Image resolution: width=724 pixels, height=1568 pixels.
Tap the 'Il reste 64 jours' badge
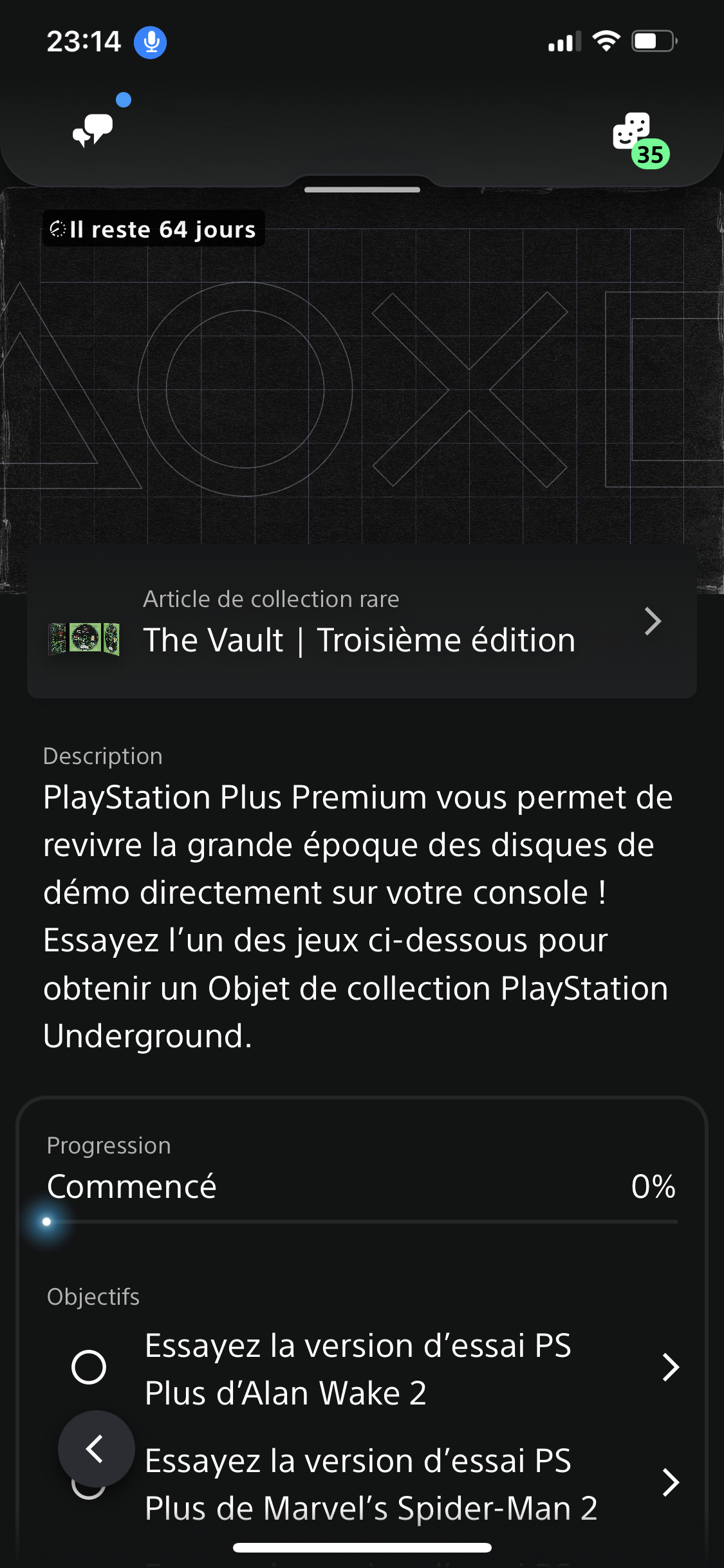pos(154,229)
